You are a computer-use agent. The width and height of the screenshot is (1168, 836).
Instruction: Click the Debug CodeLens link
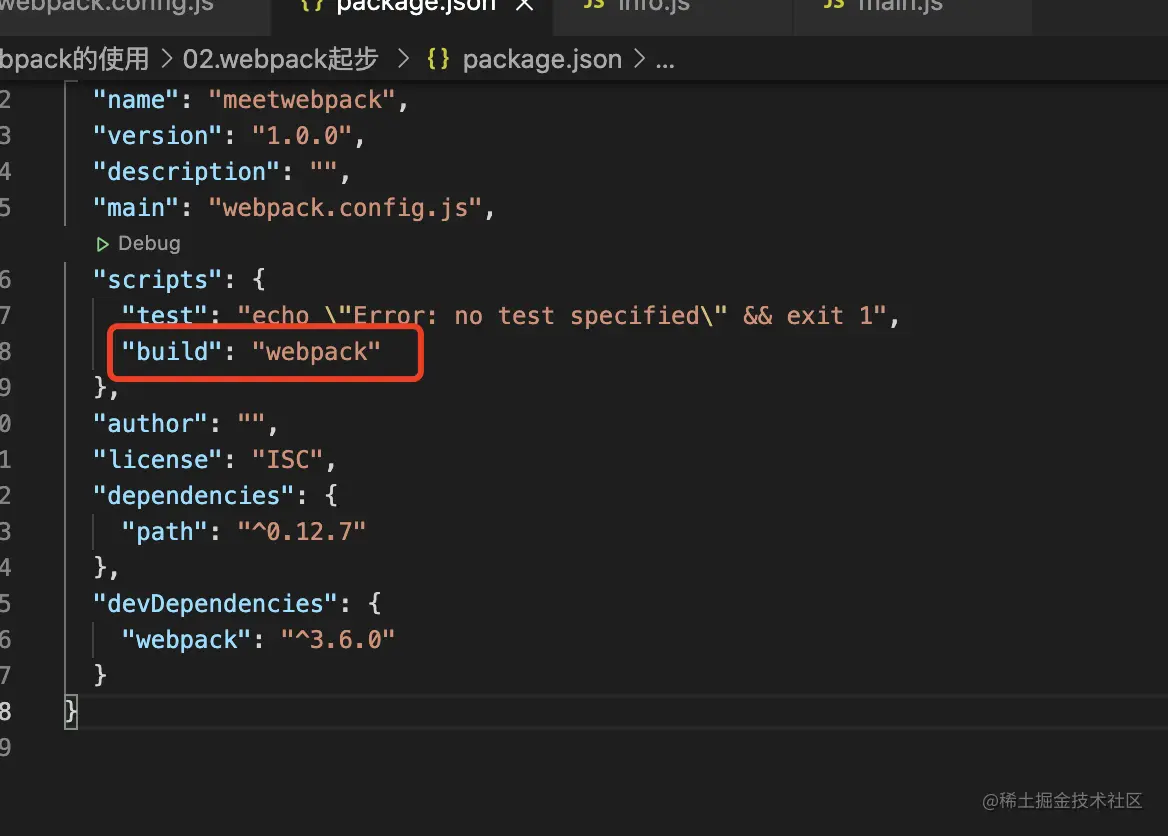[149, 244]
